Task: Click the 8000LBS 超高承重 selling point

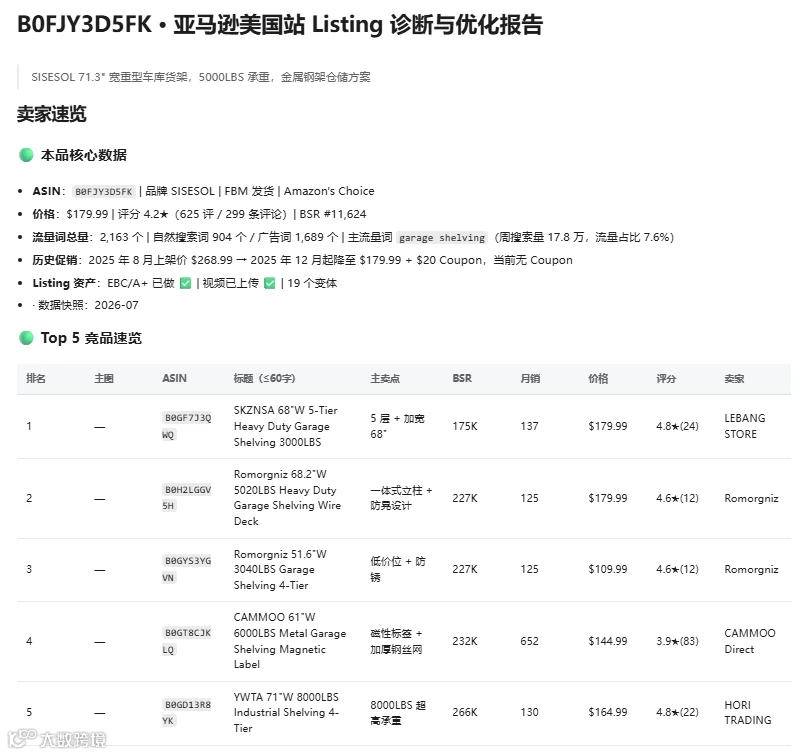Action: tap(398, 712)
